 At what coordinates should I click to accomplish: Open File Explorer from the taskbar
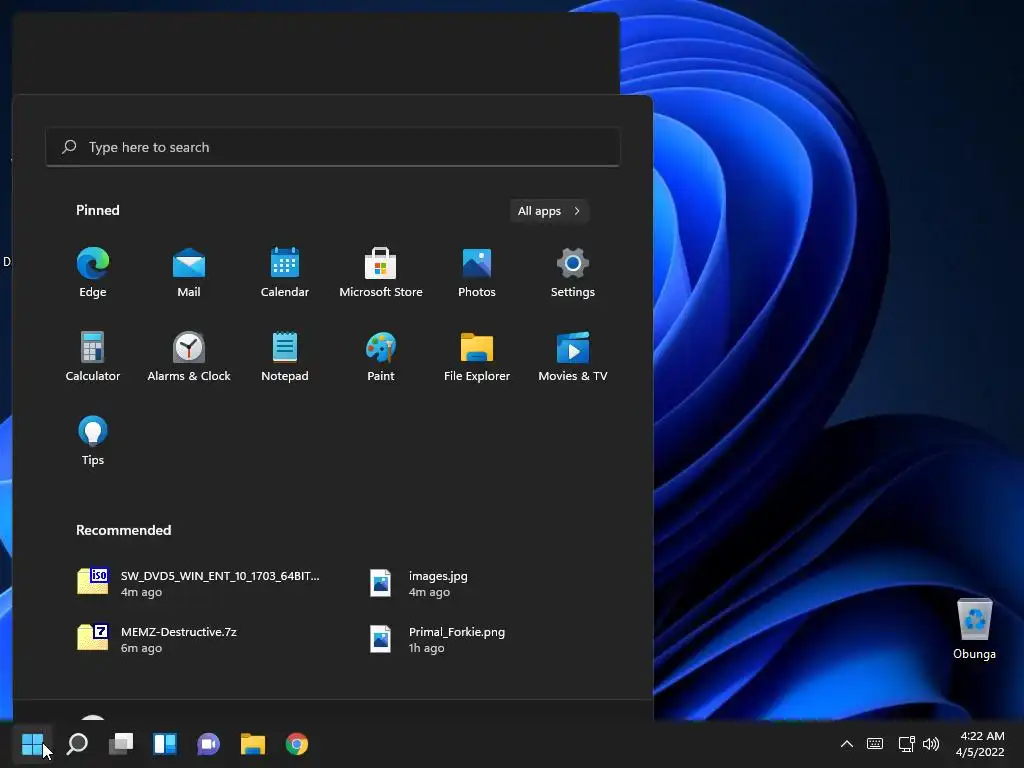pyautogui.click(x=253, y=743)
